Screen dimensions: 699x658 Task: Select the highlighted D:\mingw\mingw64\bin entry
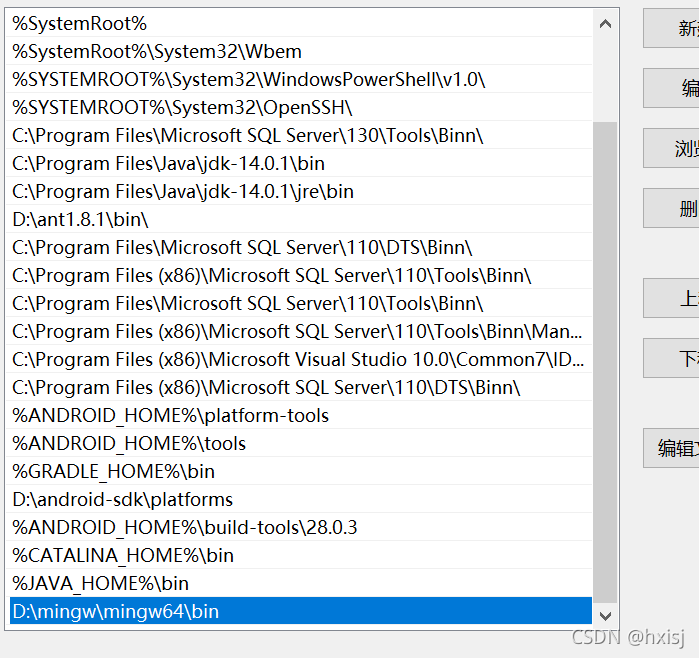[300, 611]
